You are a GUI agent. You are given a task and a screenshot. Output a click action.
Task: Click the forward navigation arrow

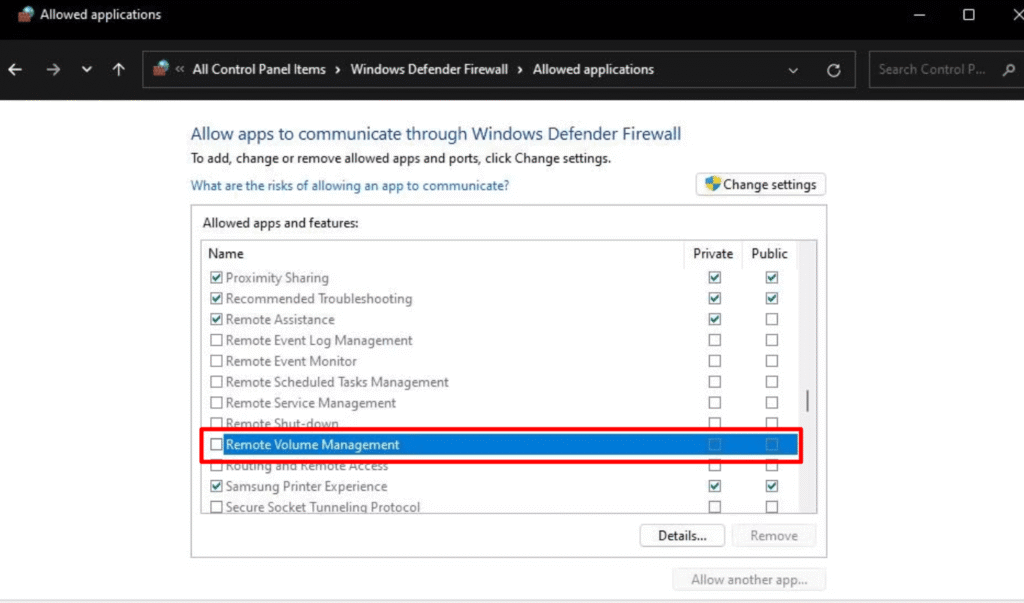(x=53, y=70)
